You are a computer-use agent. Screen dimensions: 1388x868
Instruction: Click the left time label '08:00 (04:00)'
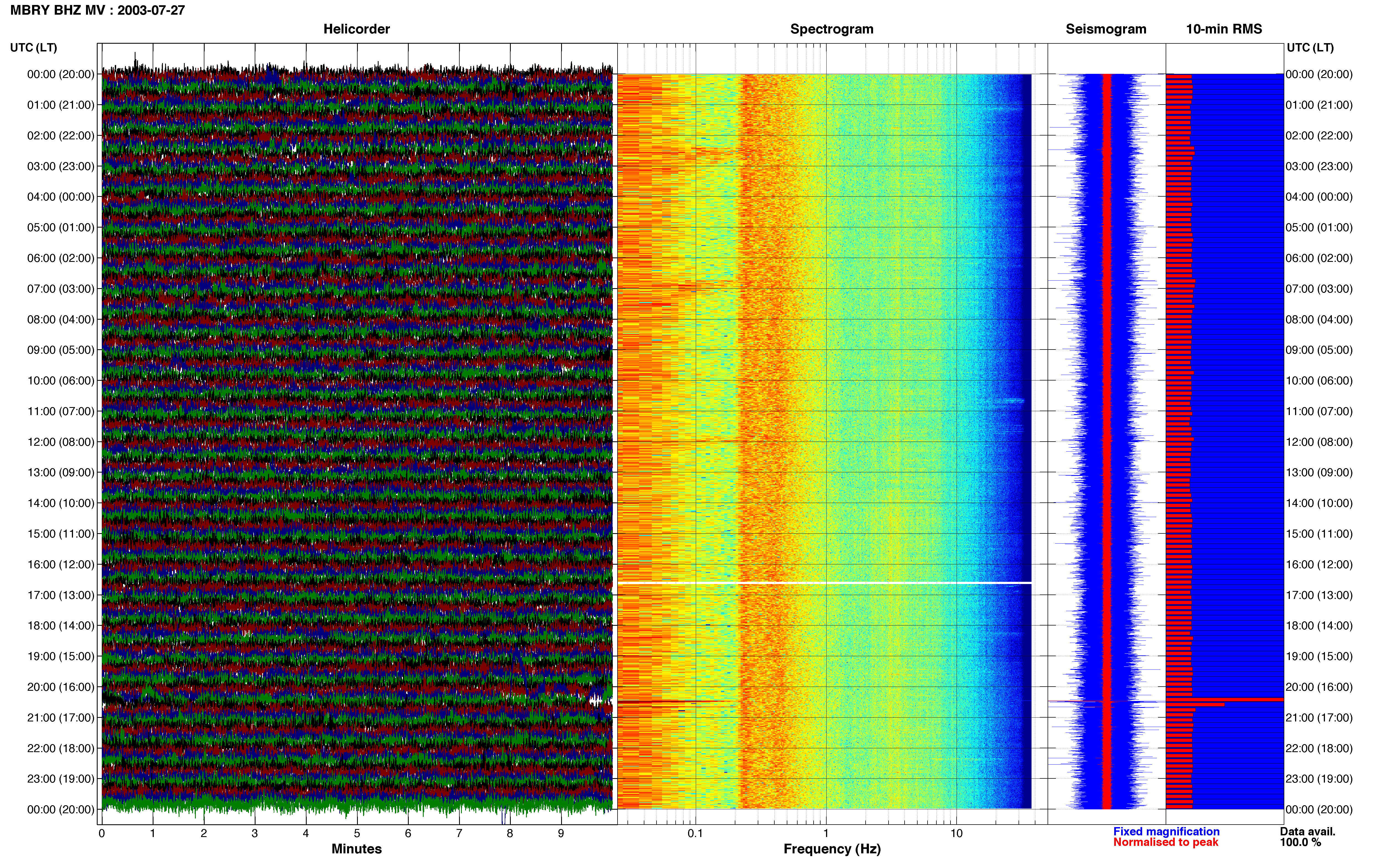61,319
